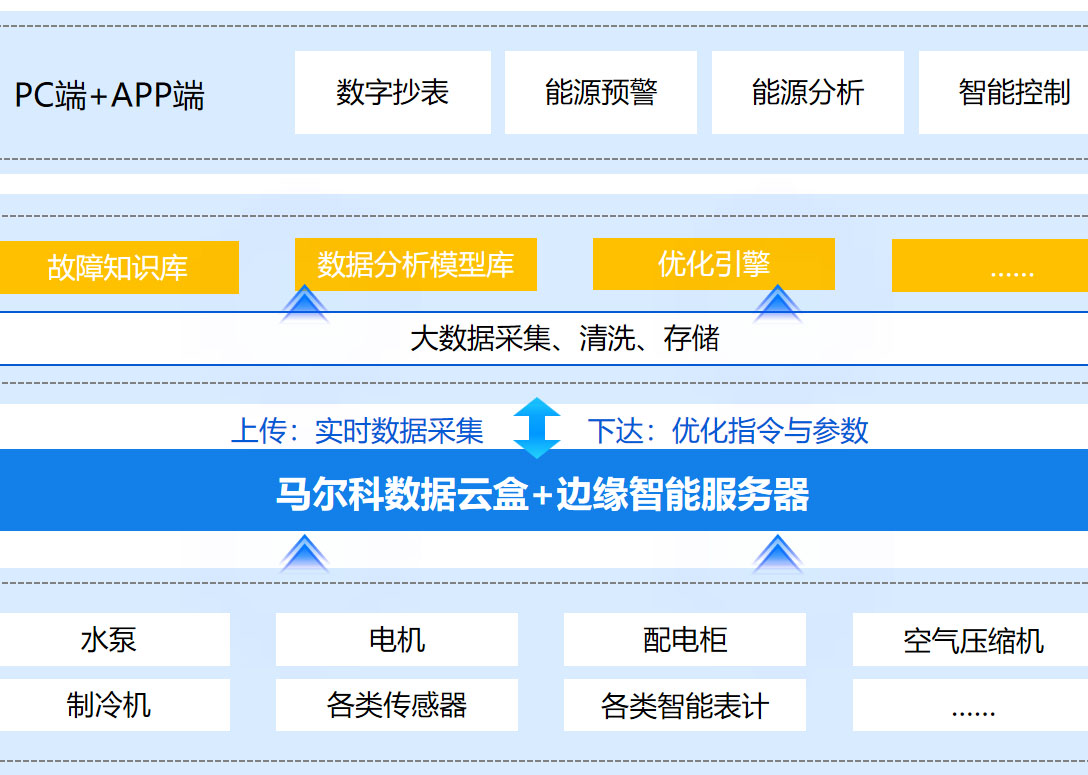Click the up arrow above 配电柜

[777, 554]
